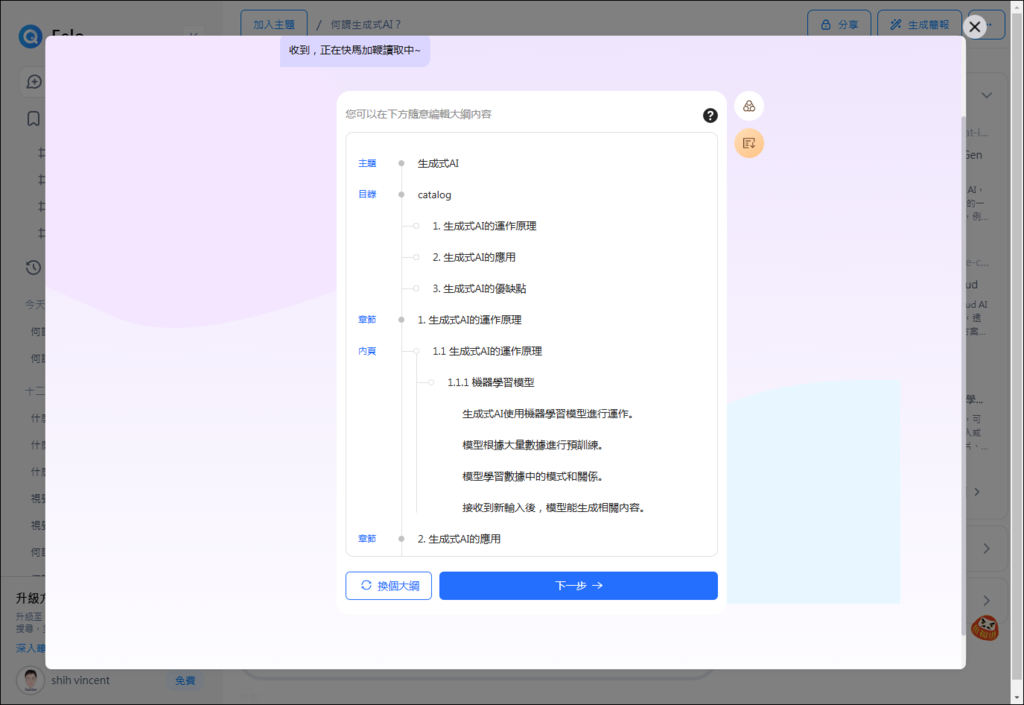The height and width of the screenshot is (705, 1024).
Task: Select page 1.1 生成式AI的運作原理
Action: (x=487, y=351)
